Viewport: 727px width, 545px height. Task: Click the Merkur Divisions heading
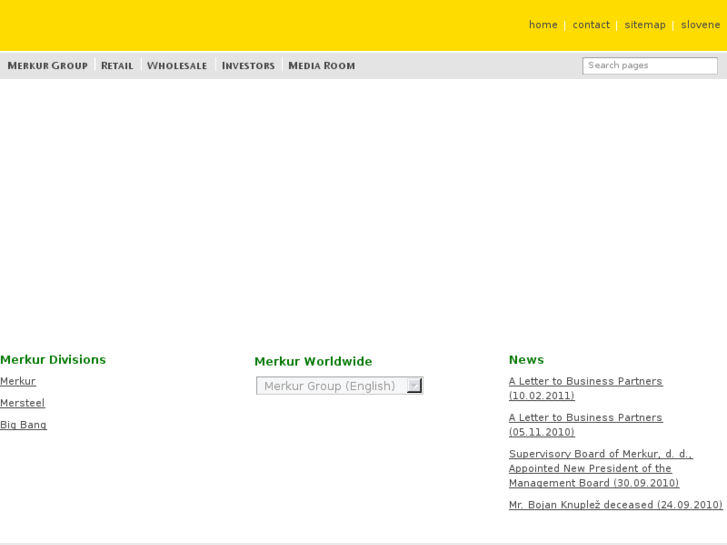(53, 359)
